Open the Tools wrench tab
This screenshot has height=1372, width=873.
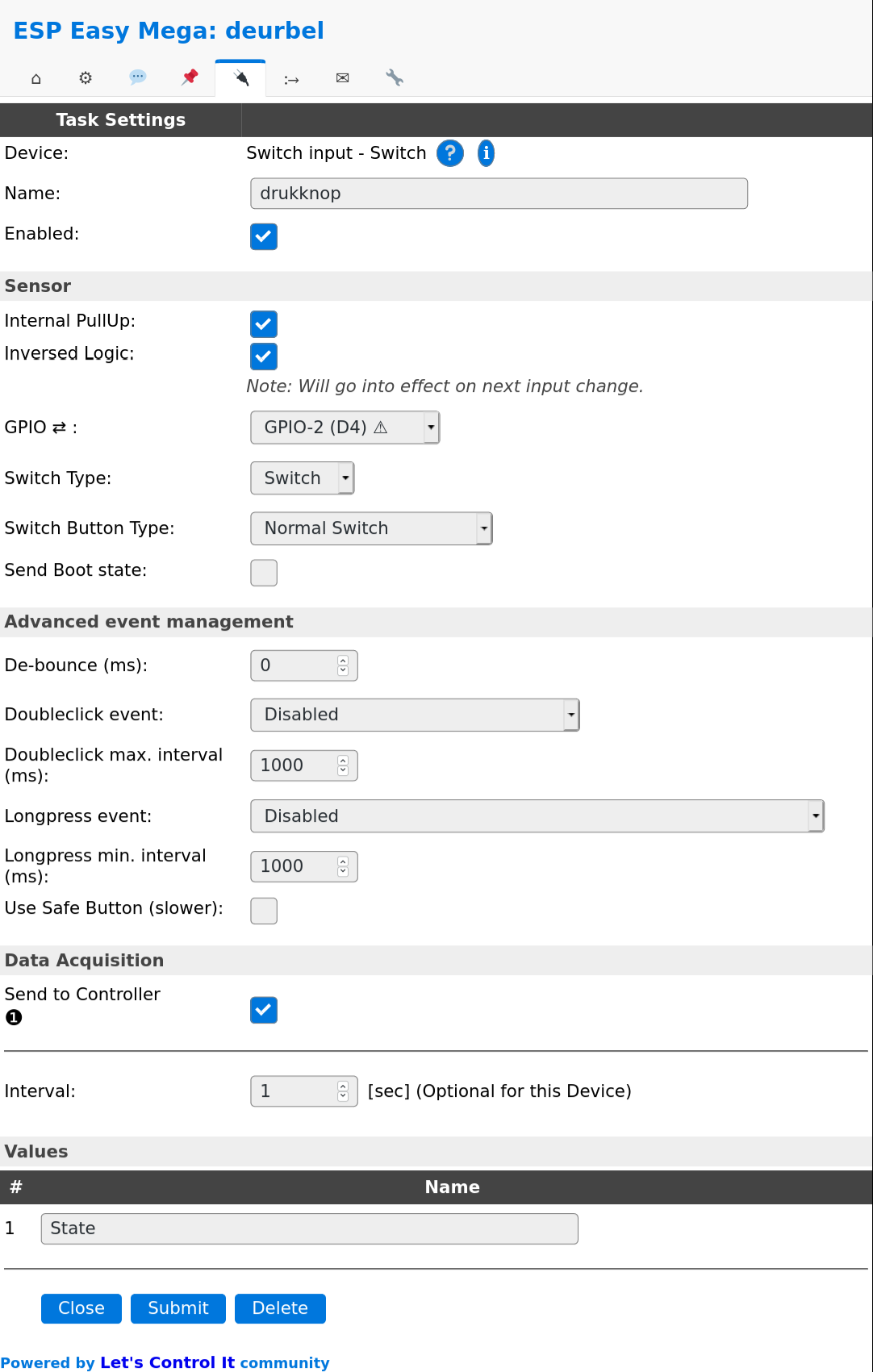click(395, 78)
